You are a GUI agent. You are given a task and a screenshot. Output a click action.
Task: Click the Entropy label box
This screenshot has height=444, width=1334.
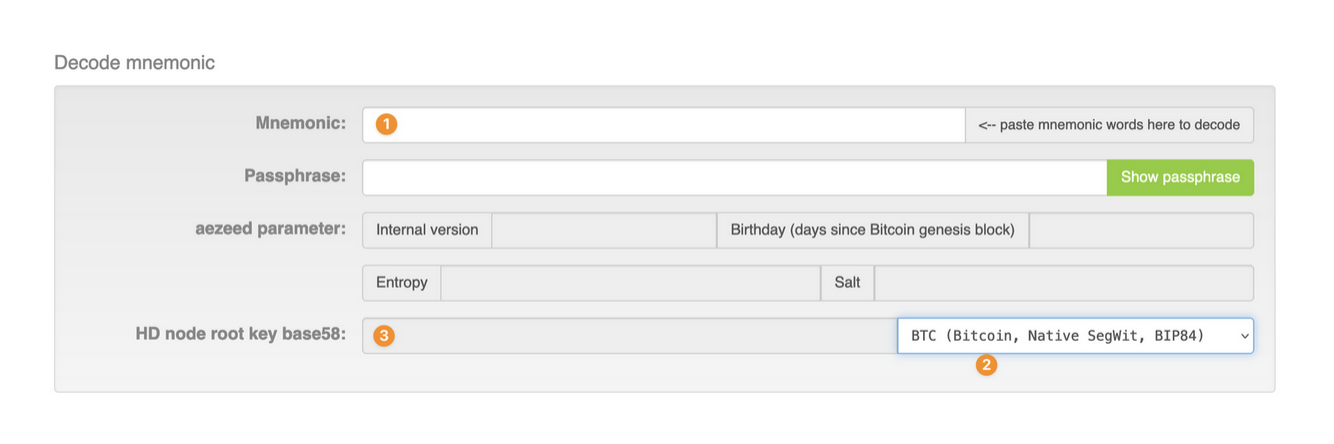pos(402,283)
